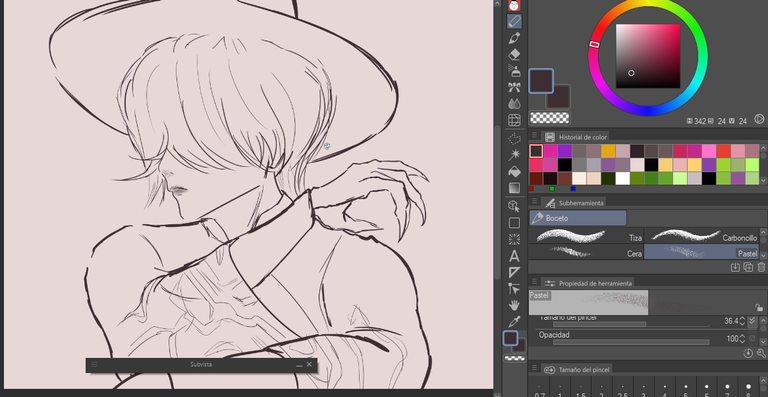This screenshot has width=768, height=397.
Task: Click the hue ring marker on color wheel
Action: [x=594, y=45]
